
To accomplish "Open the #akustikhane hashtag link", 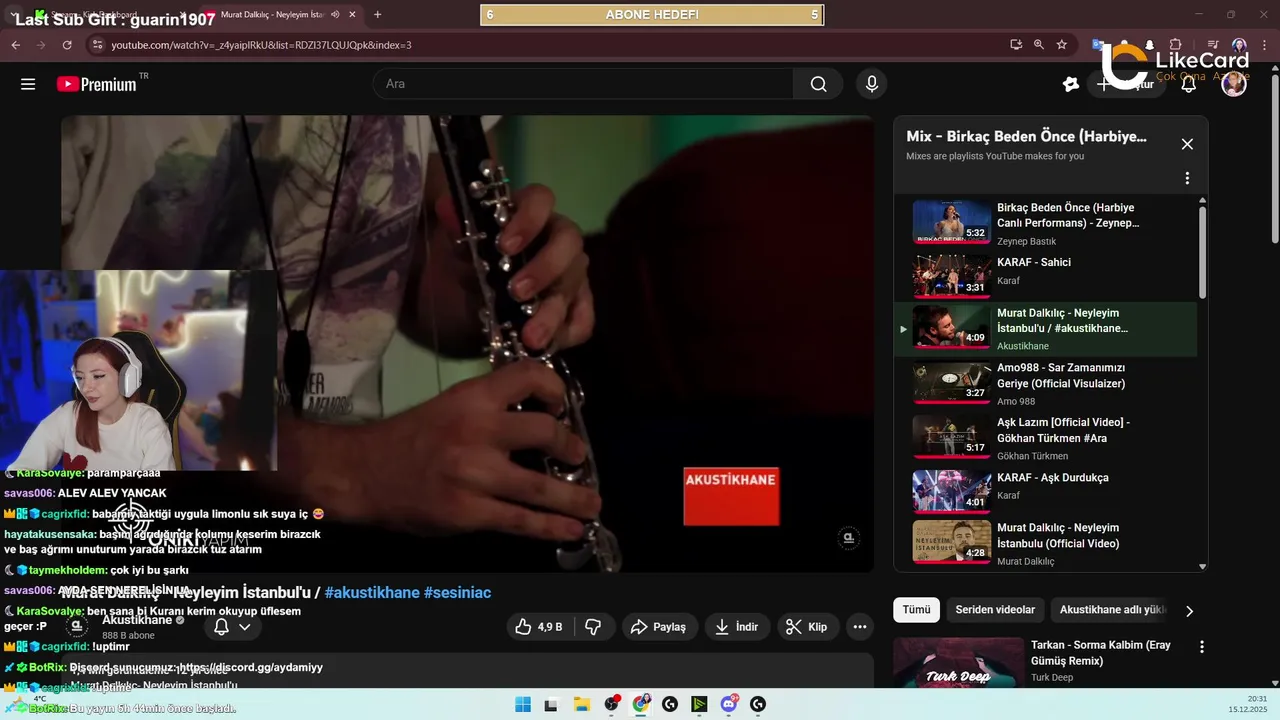I will pos(372,593).
